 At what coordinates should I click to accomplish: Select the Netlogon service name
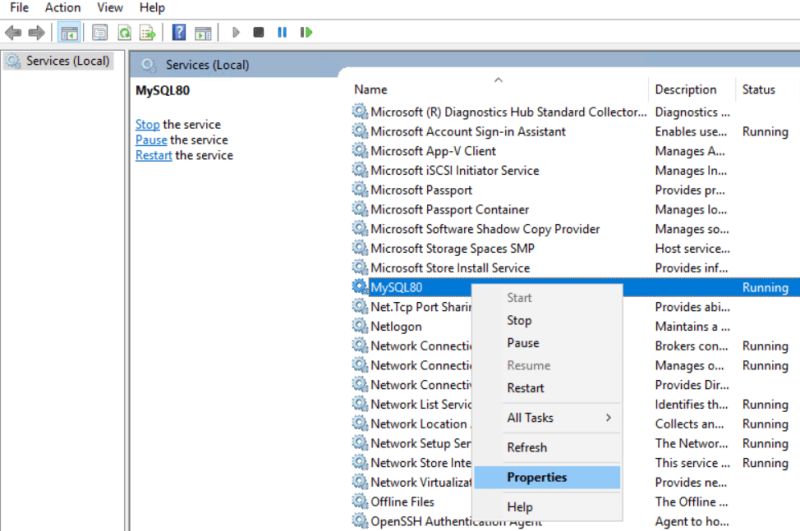[396, 326]
